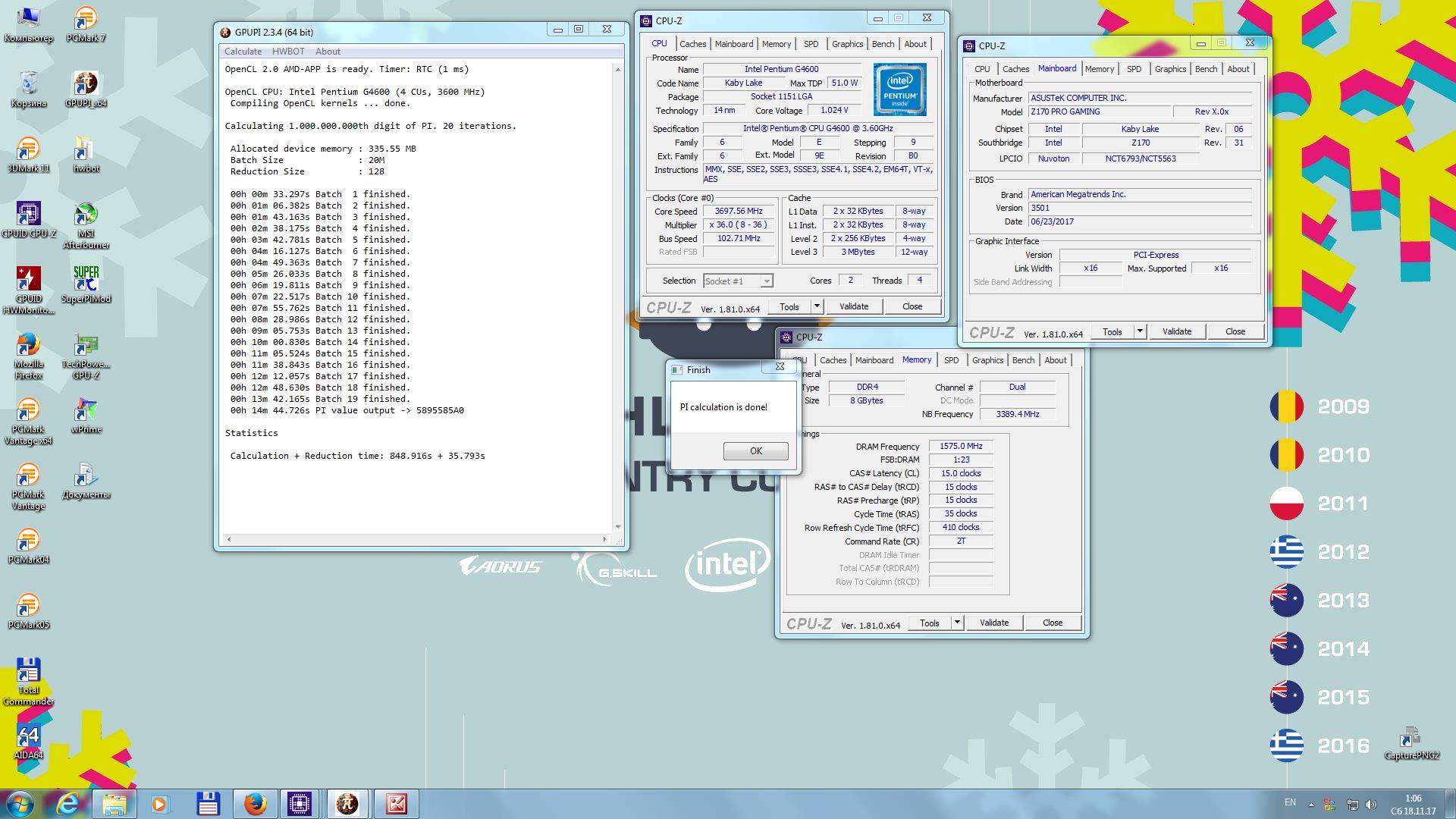Open About menu in GPUPI

click(x=328, y=52)
